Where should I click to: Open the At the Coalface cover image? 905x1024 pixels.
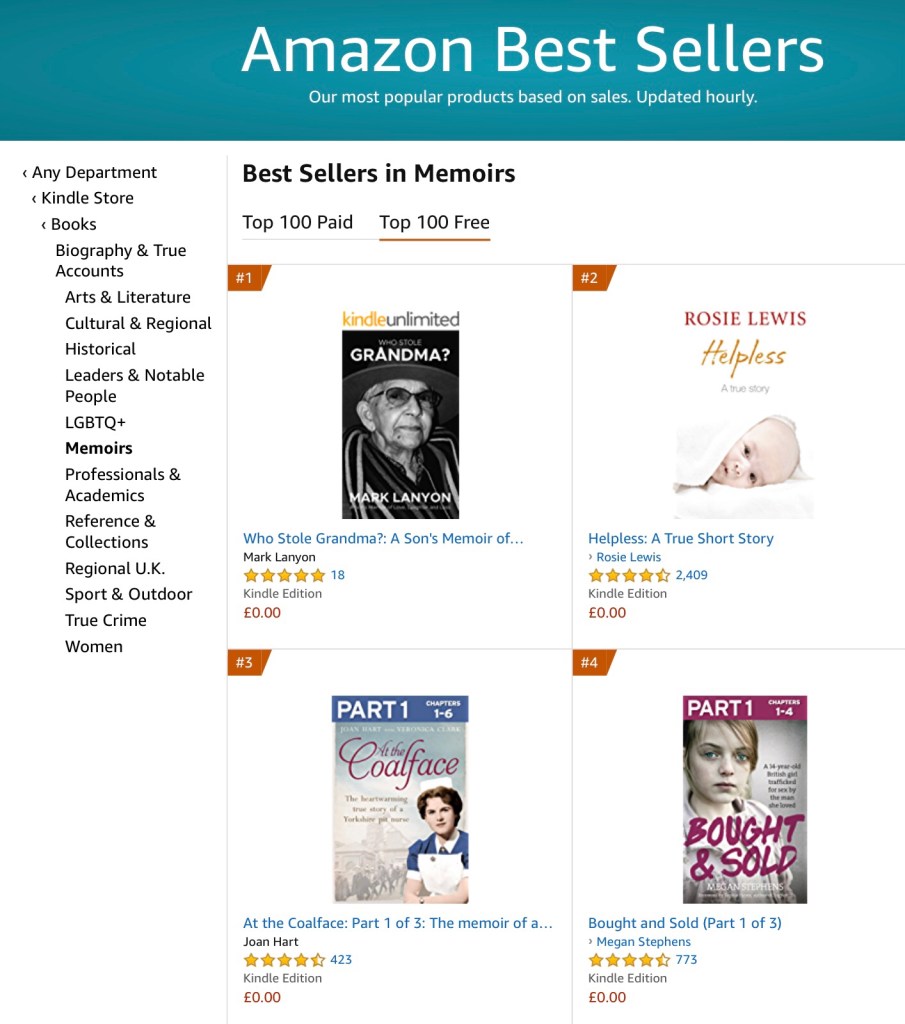coord(400,799)
